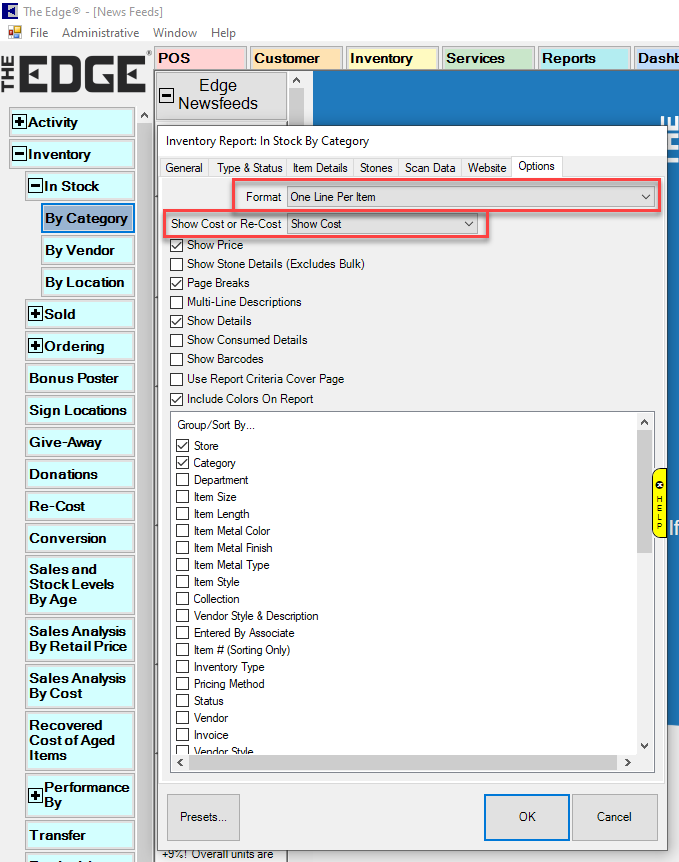Click the yellow HELP side tab icon
The image size is (679, 862).
pos(659,503)
